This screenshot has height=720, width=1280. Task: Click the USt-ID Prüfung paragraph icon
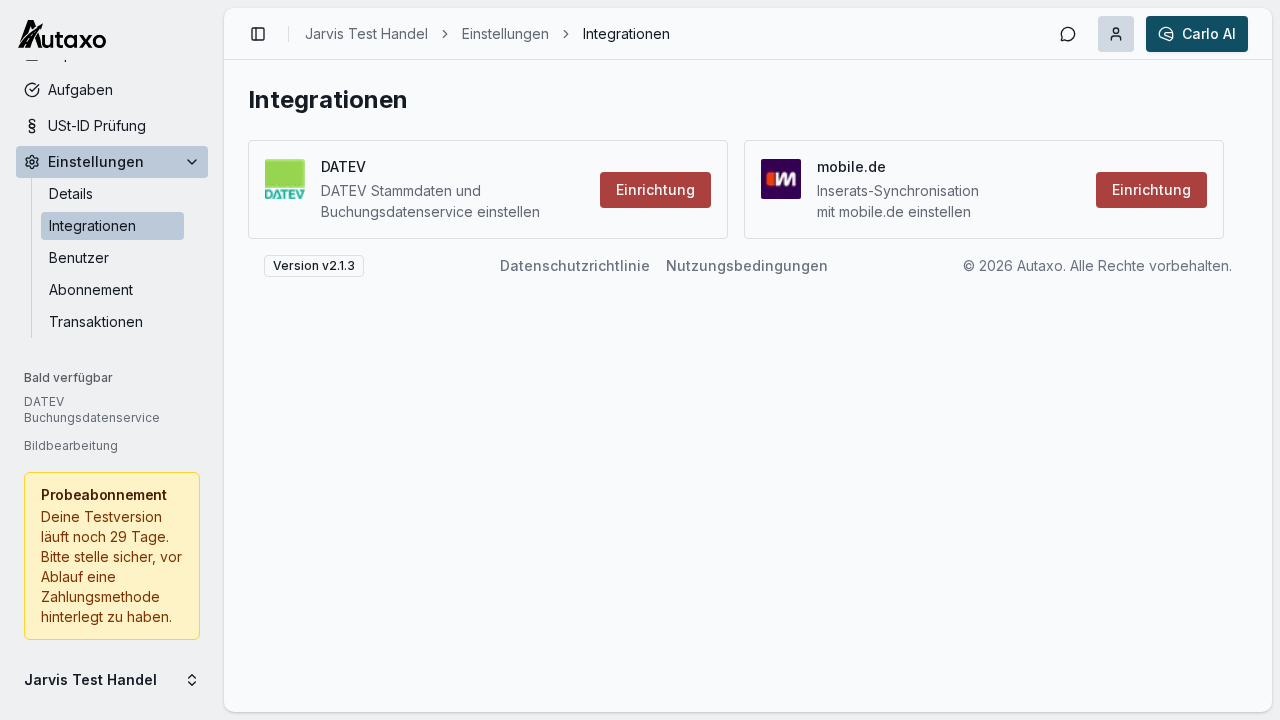[x=32, y=126]
